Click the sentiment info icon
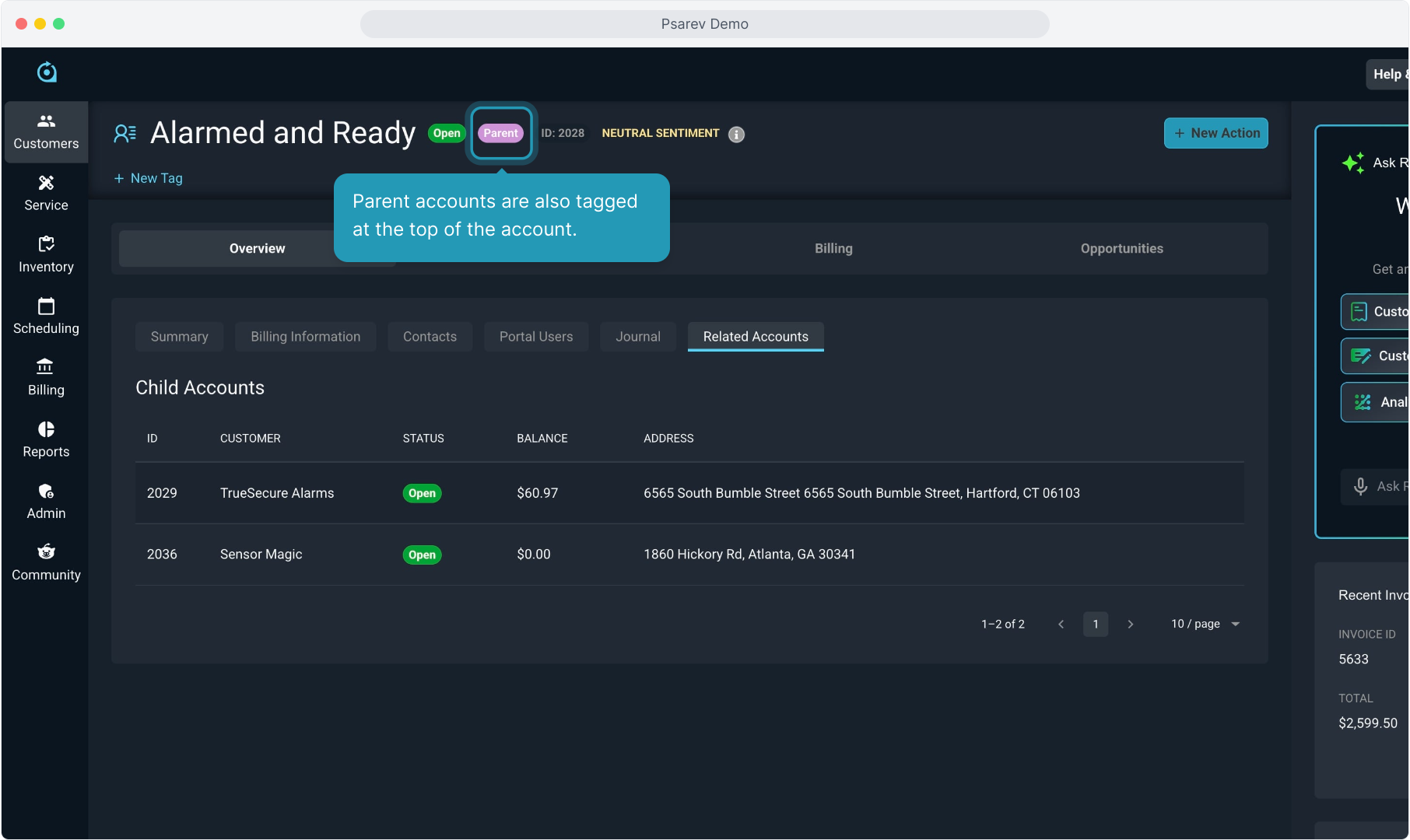Image resolution: width=1410 pixels, height=840 pixels. point(736,134)
